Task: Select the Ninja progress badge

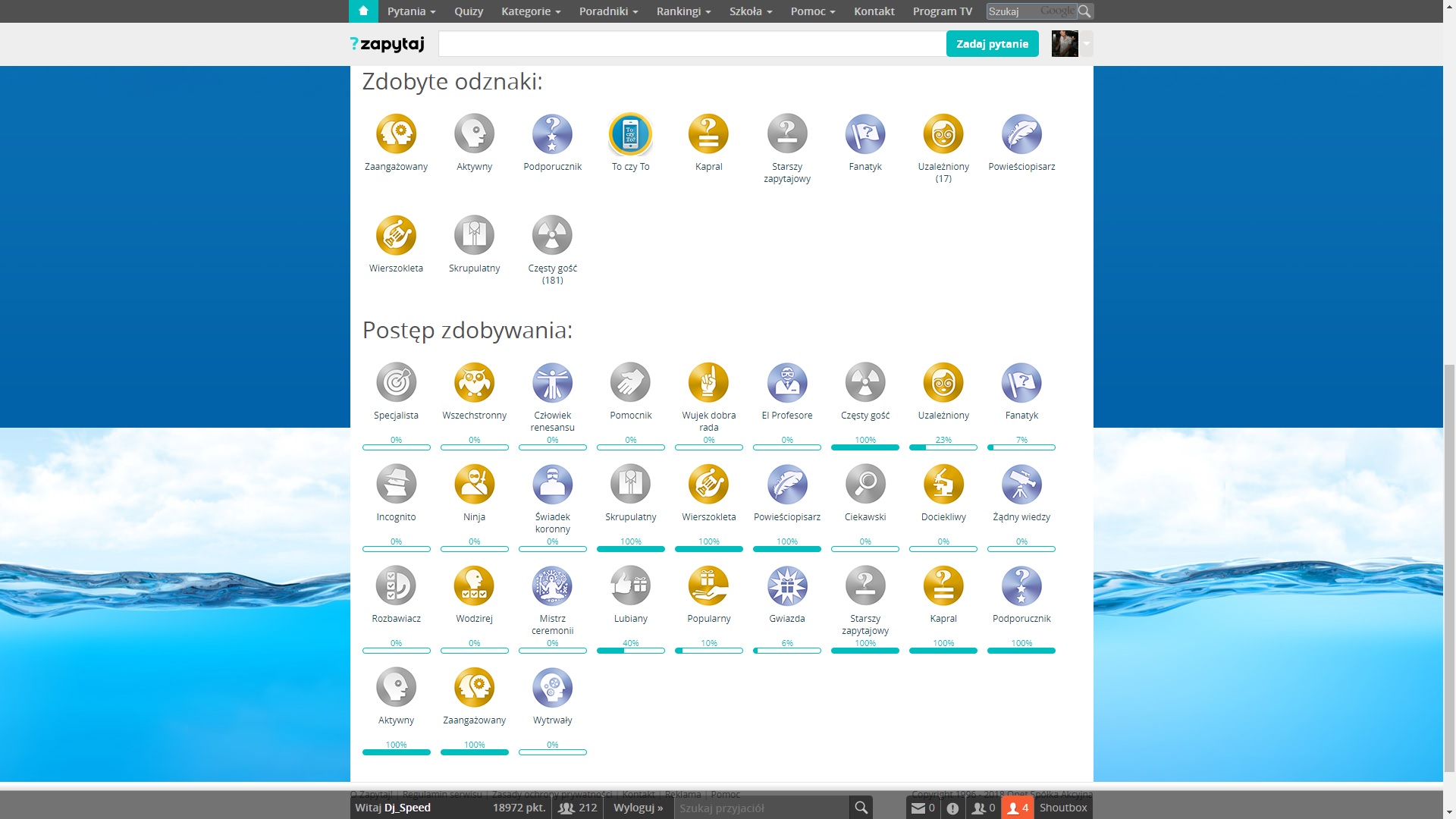Action: 474,485
